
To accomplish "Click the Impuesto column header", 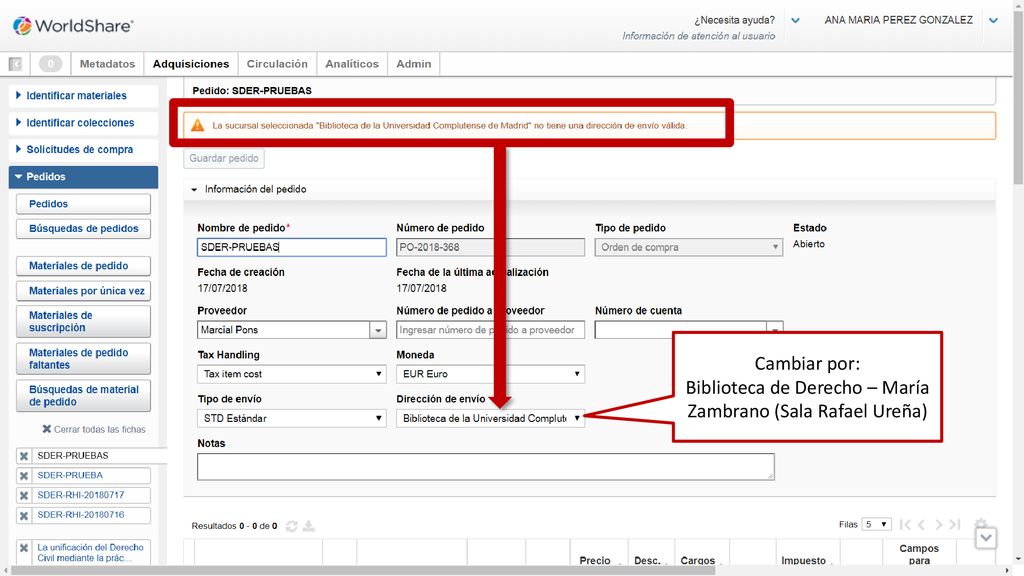I will pyautogui.click(x=803, y=560).
